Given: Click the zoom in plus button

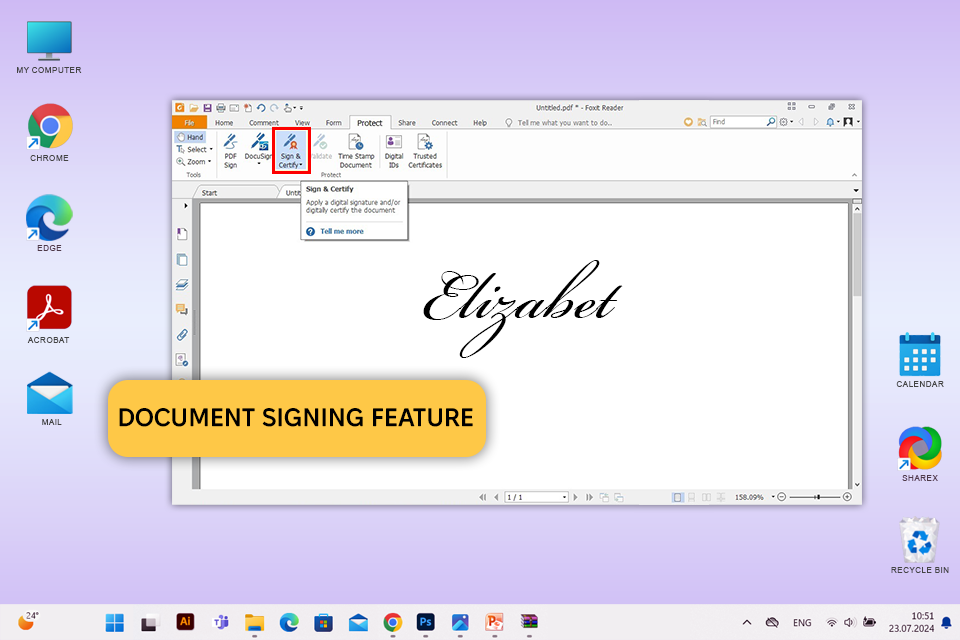Looking at the screenshot, I should click(x=847, y=497).
